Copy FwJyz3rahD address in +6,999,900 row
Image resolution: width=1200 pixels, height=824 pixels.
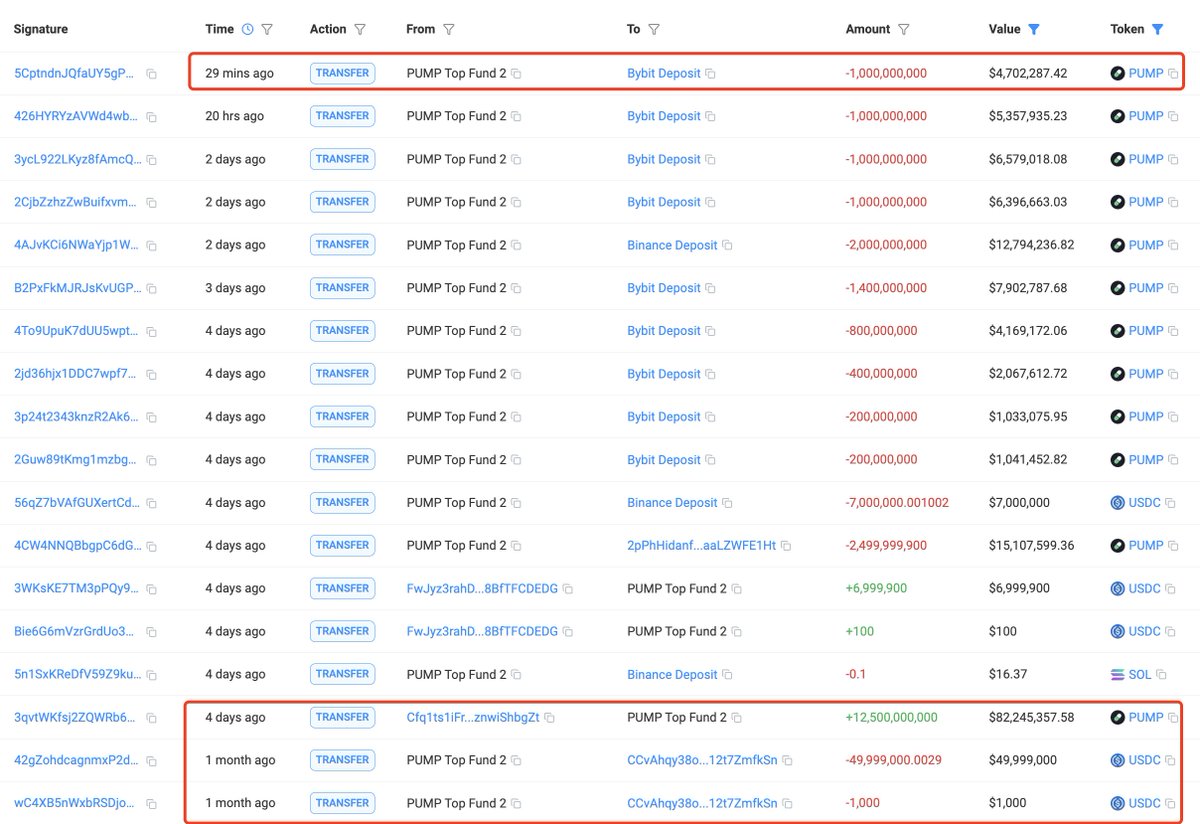pyautogui.click(x=567, y=589)
